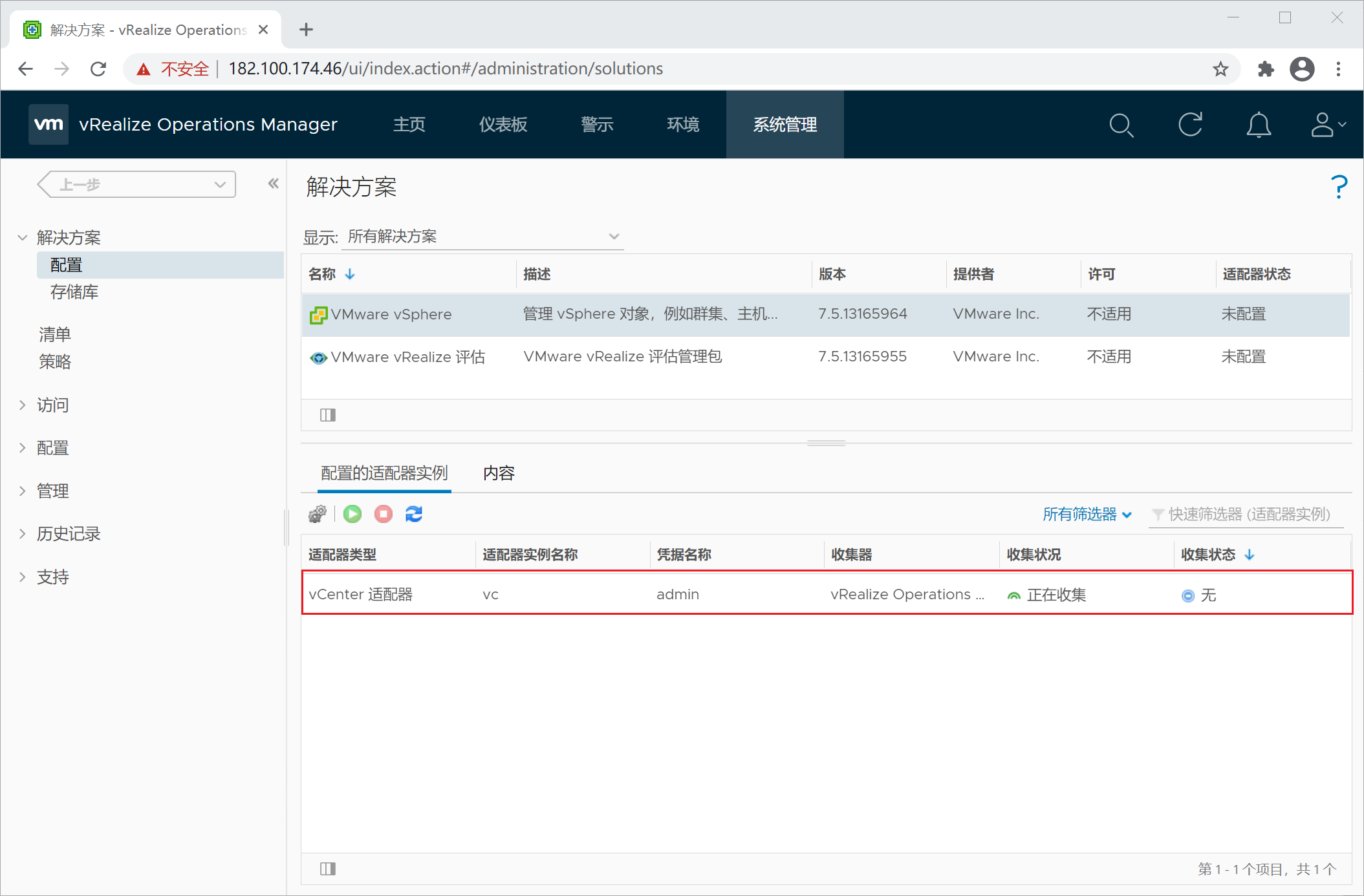Close the 解决方案 browser tab
The height and width of the screenshot is (896, 1364).
[263, 30]
